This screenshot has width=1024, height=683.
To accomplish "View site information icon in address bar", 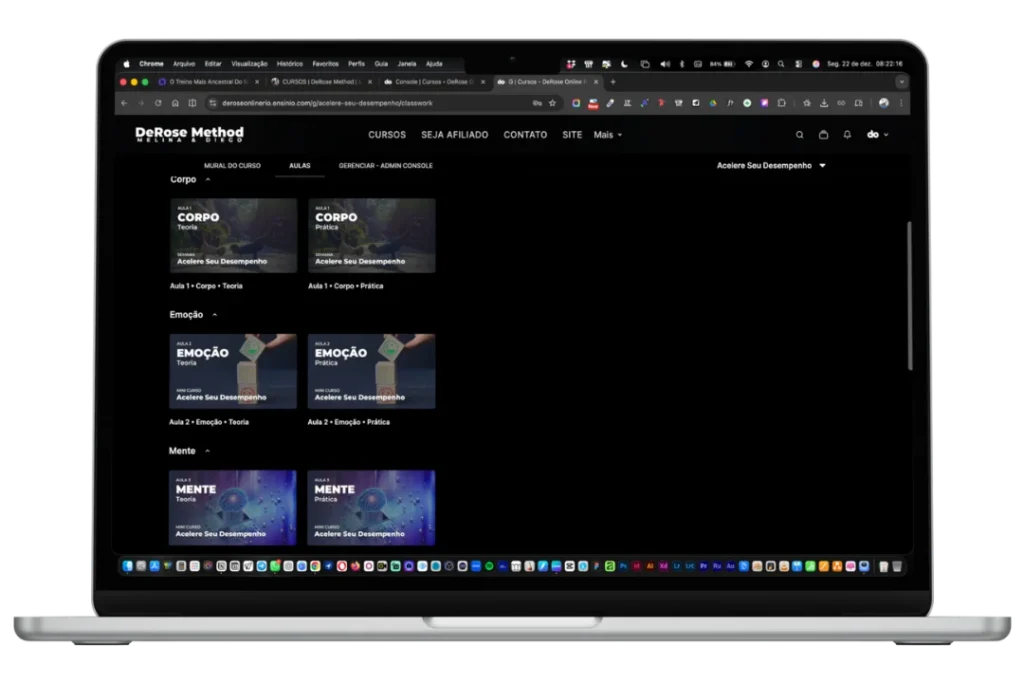I will tap(212, 103).
